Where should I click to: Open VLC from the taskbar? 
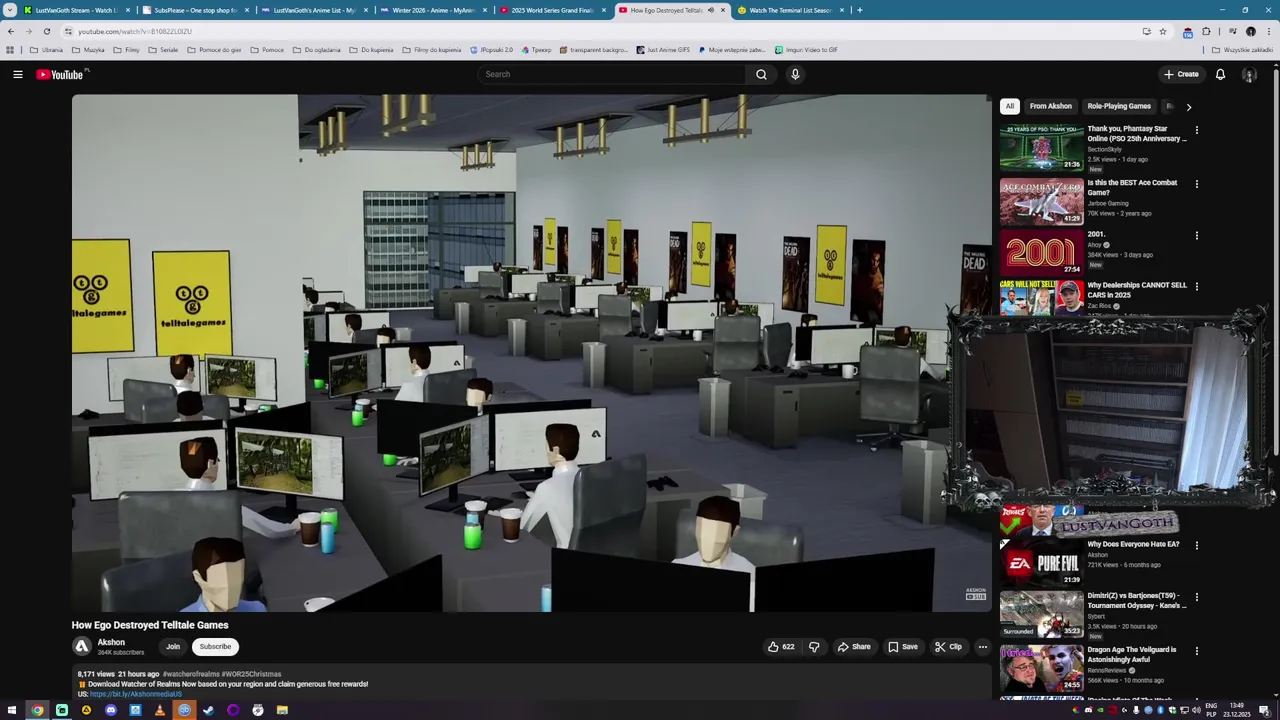pyautogui.click(x=159, y=710)
